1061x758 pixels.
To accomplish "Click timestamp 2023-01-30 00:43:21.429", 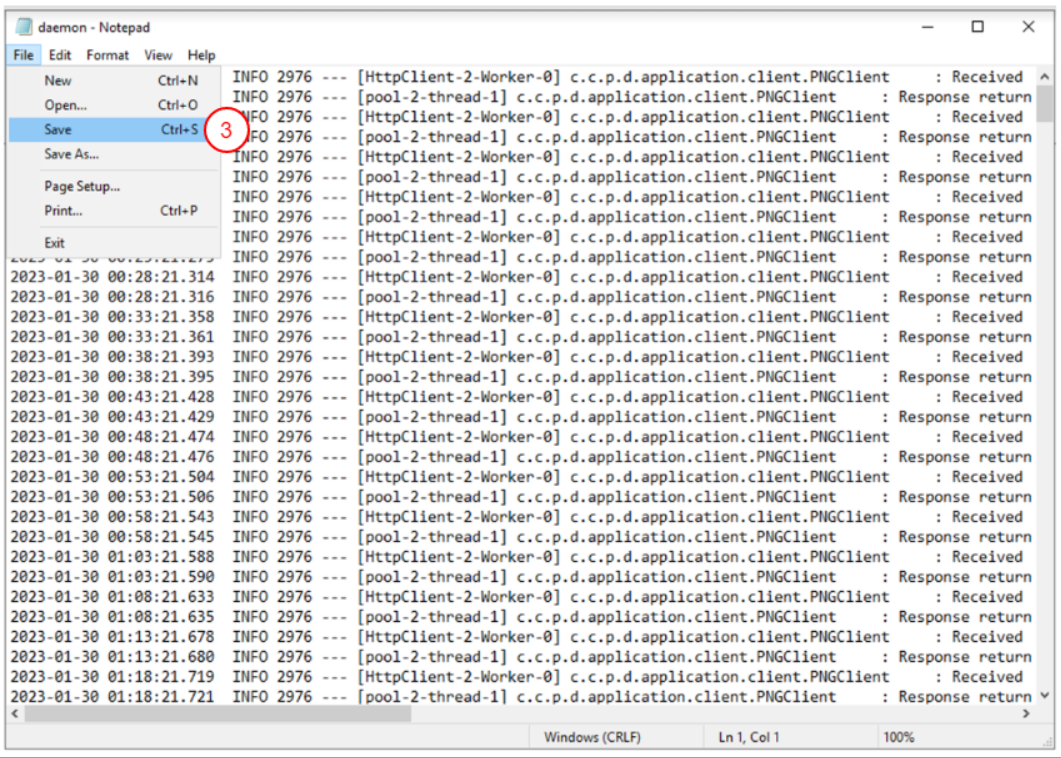I will point(112,417).
